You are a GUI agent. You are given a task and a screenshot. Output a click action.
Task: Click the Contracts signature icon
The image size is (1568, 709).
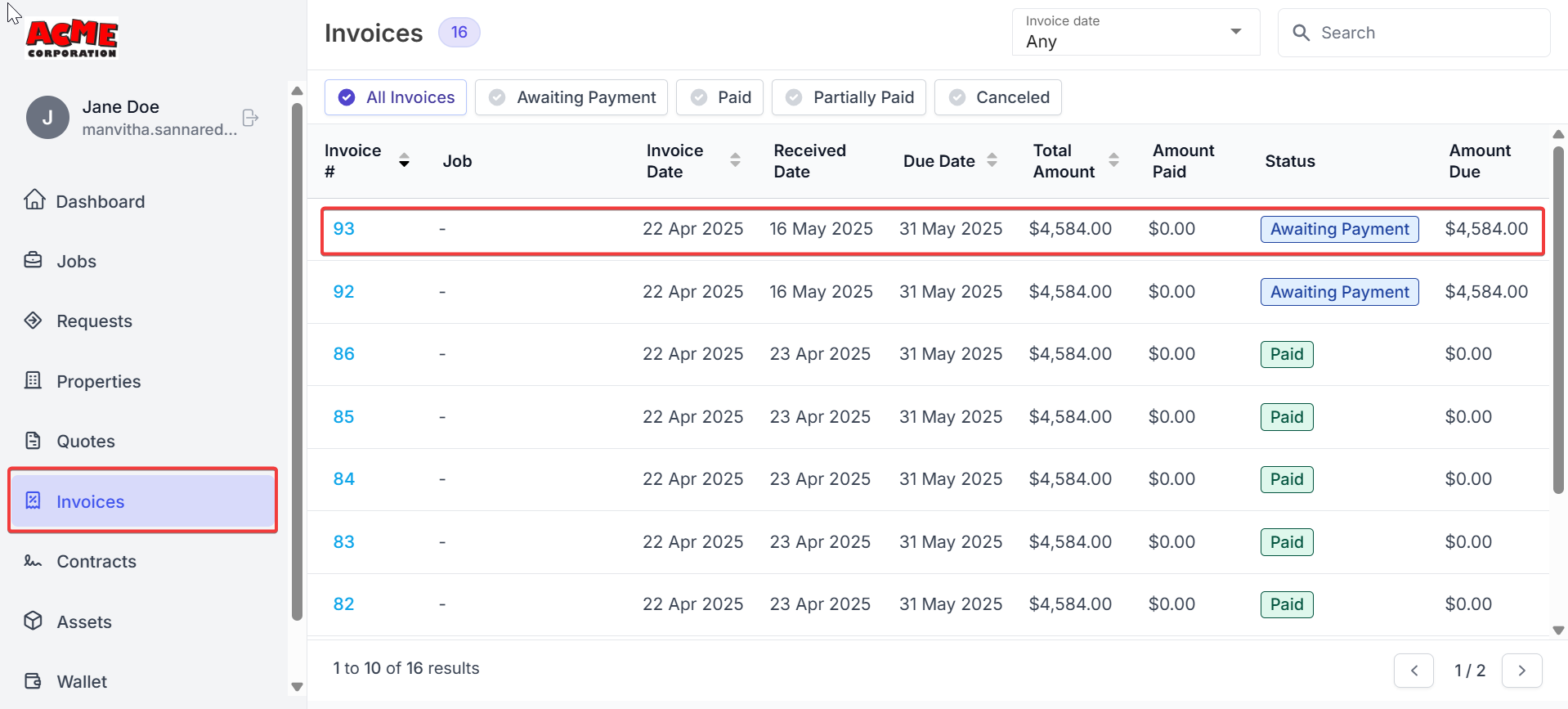tap(34, 561)
